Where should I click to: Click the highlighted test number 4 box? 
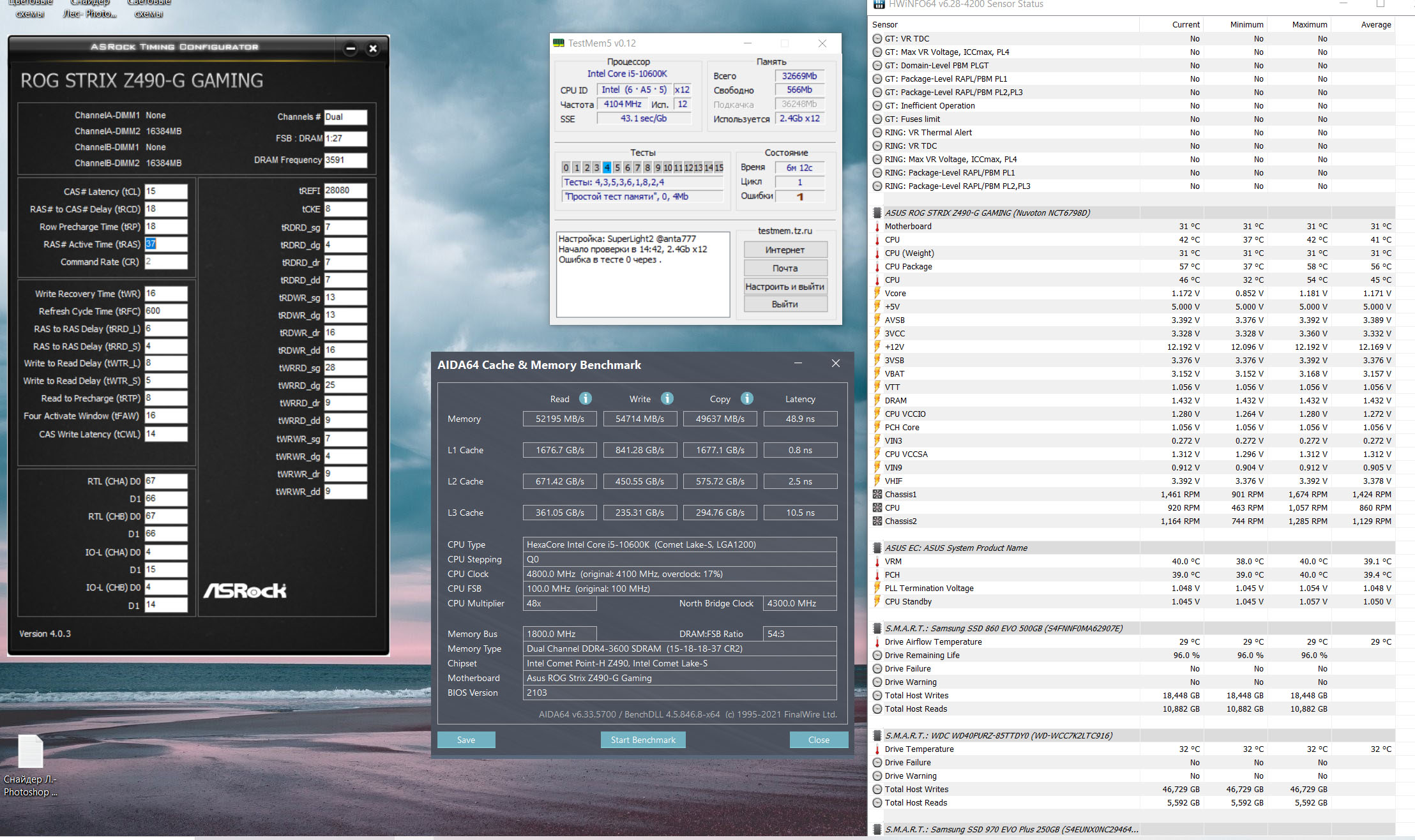coord(607,167)
